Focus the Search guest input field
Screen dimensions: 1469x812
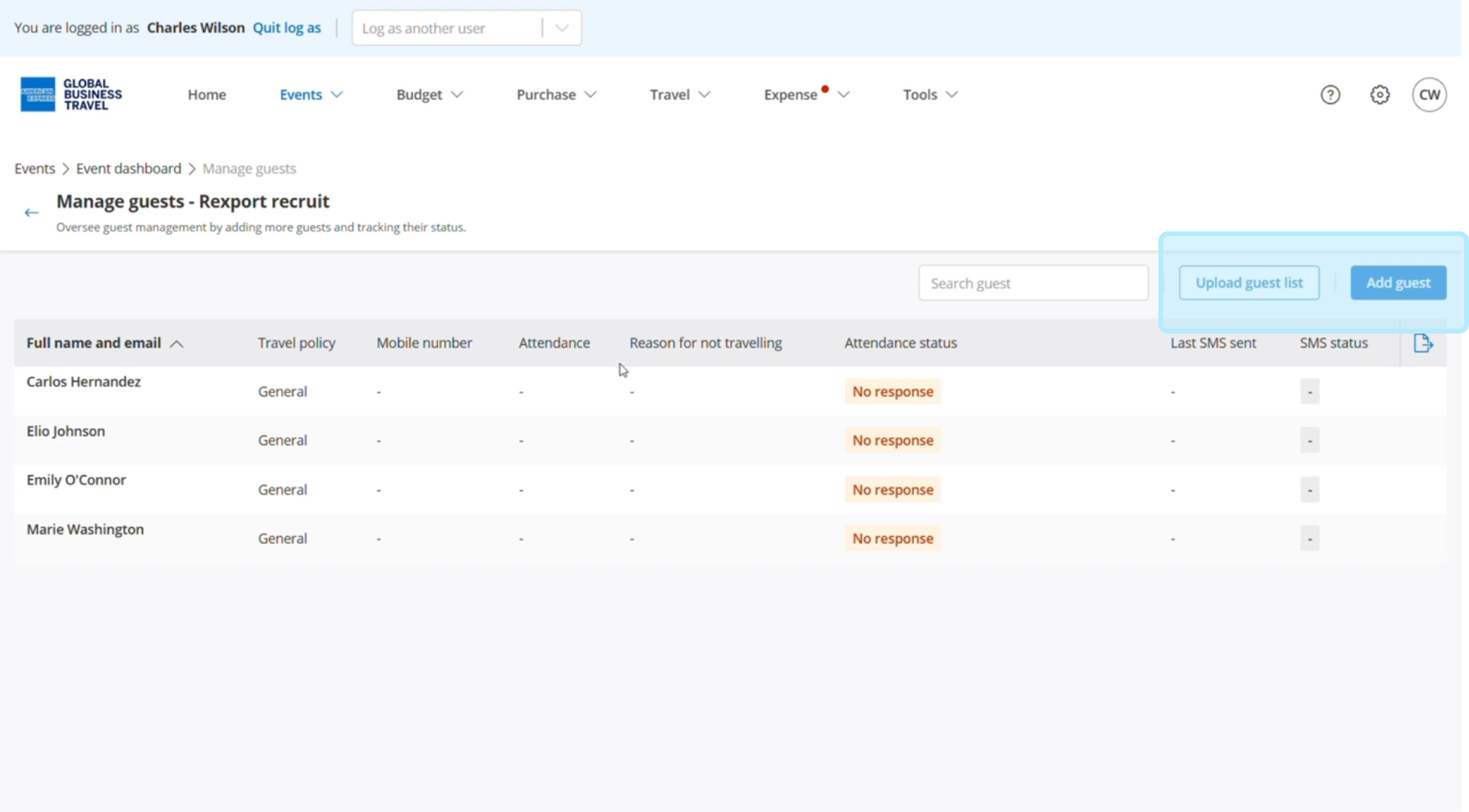click(1033, 283)
